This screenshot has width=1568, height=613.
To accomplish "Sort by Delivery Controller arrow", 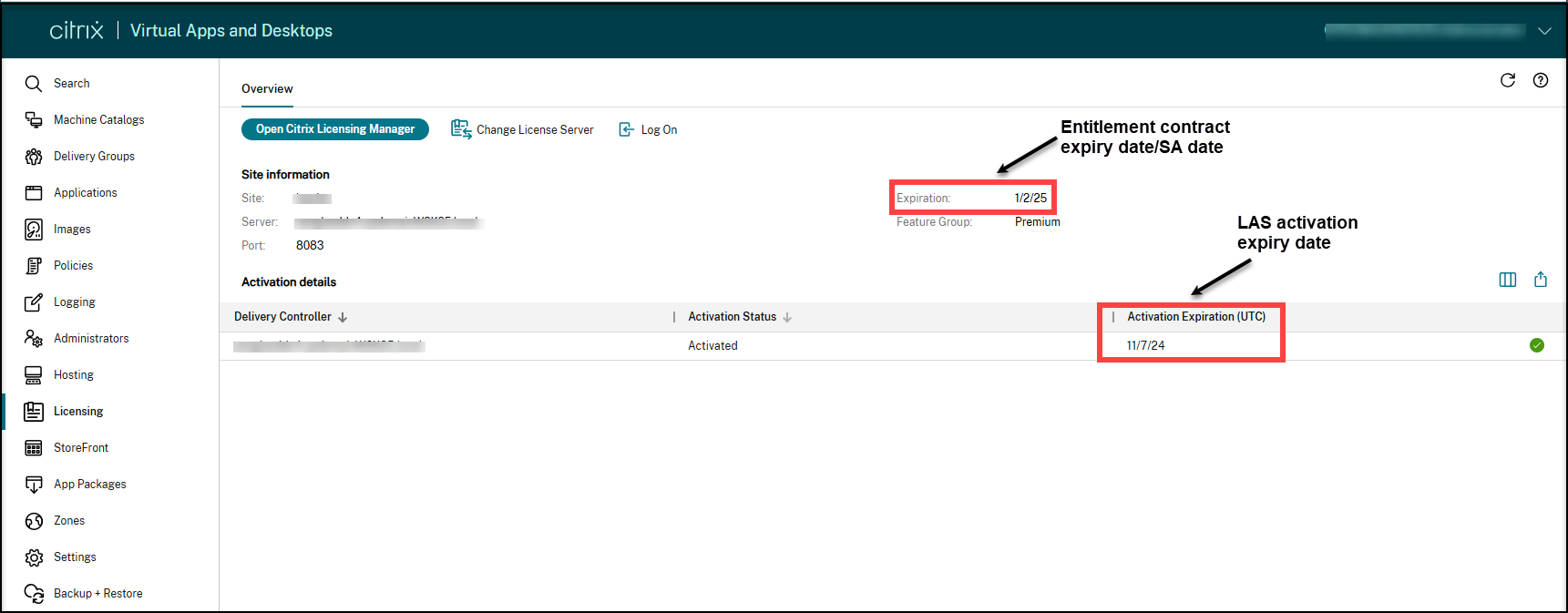I will pyautogui.click(x=343, y=317).
